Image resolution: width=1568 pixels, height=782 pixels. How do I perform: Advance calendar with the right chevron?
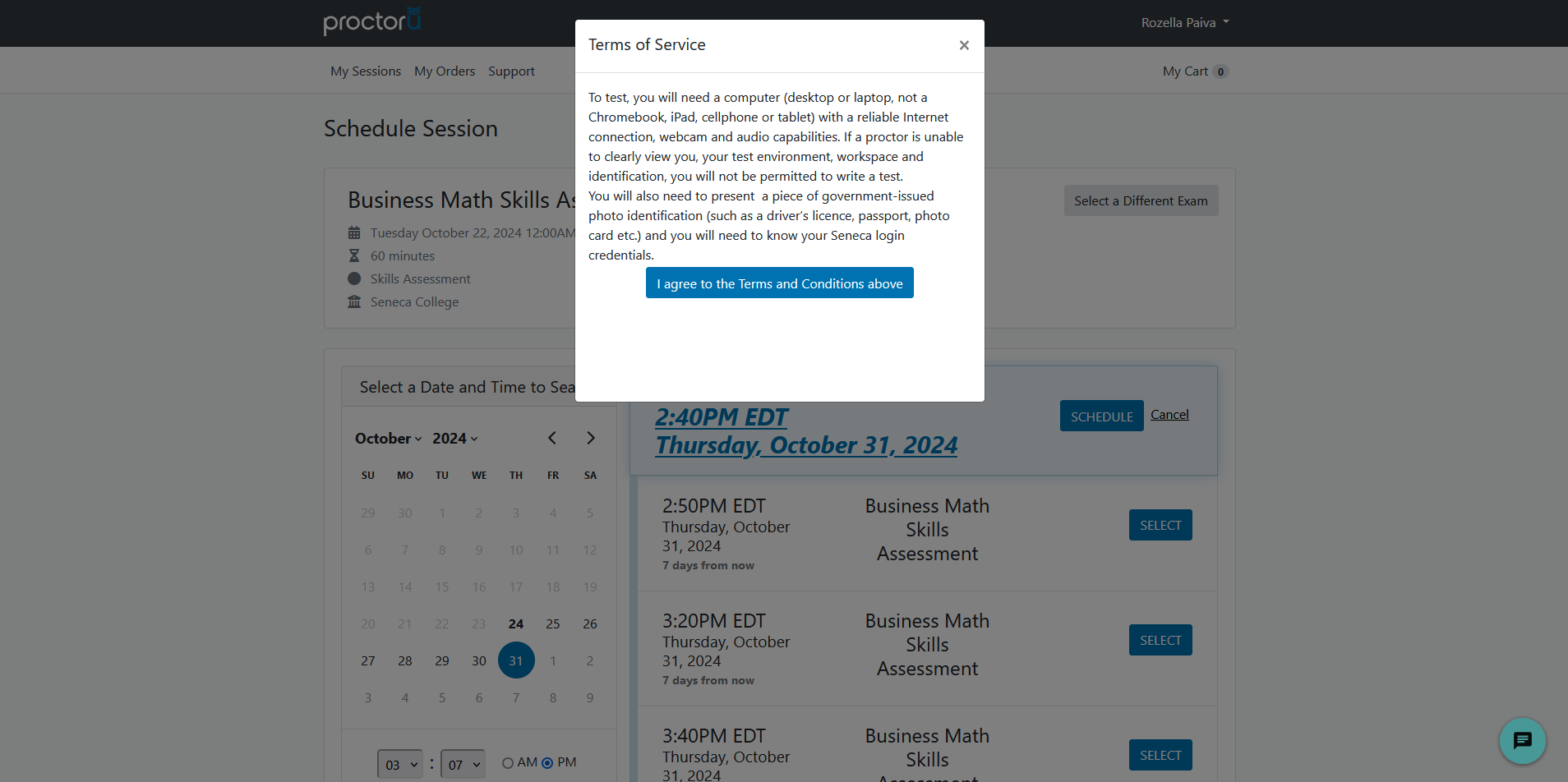click(590, 438)
